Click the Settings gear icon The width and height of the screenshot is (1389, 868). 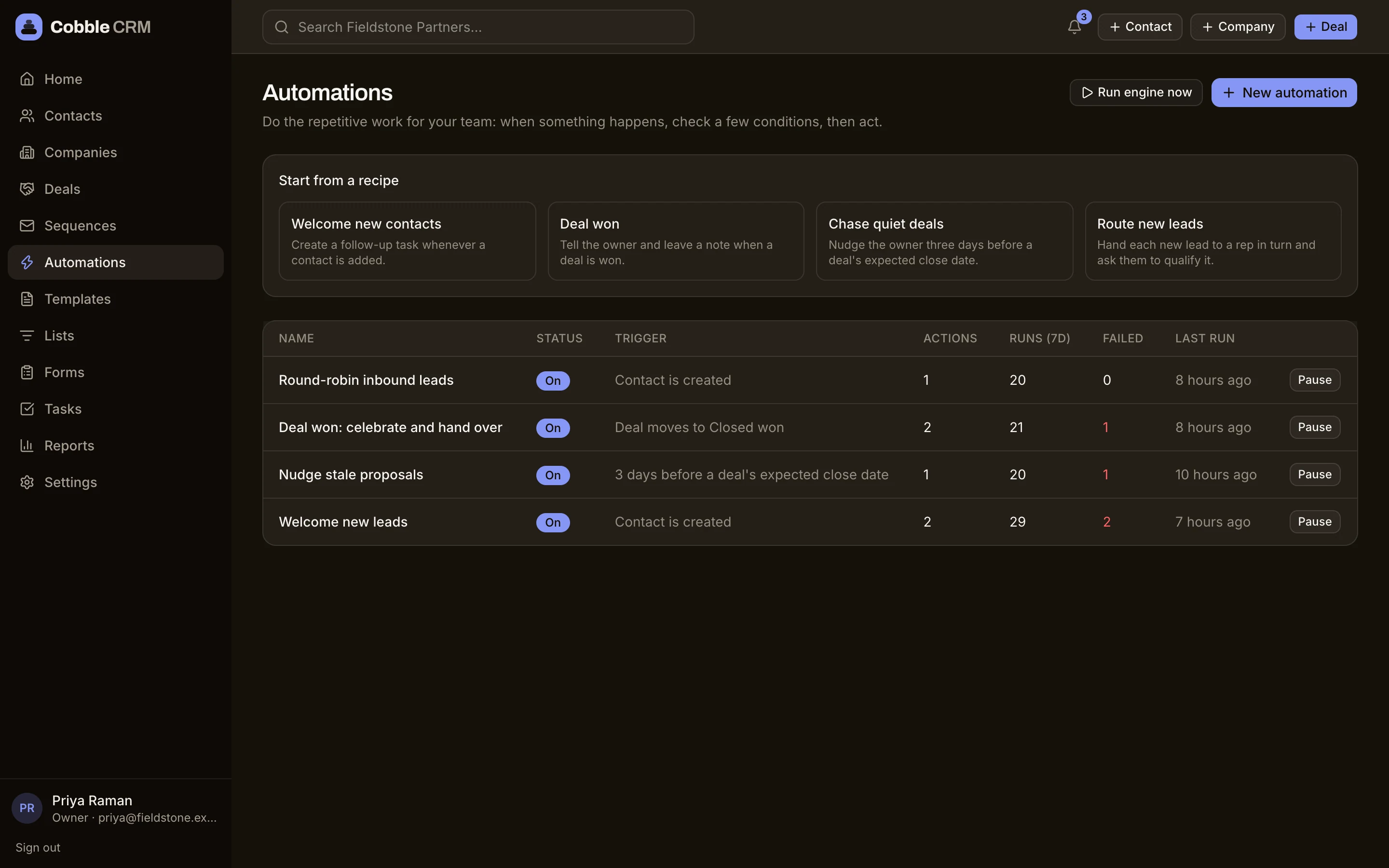click(x=27, y=482)
